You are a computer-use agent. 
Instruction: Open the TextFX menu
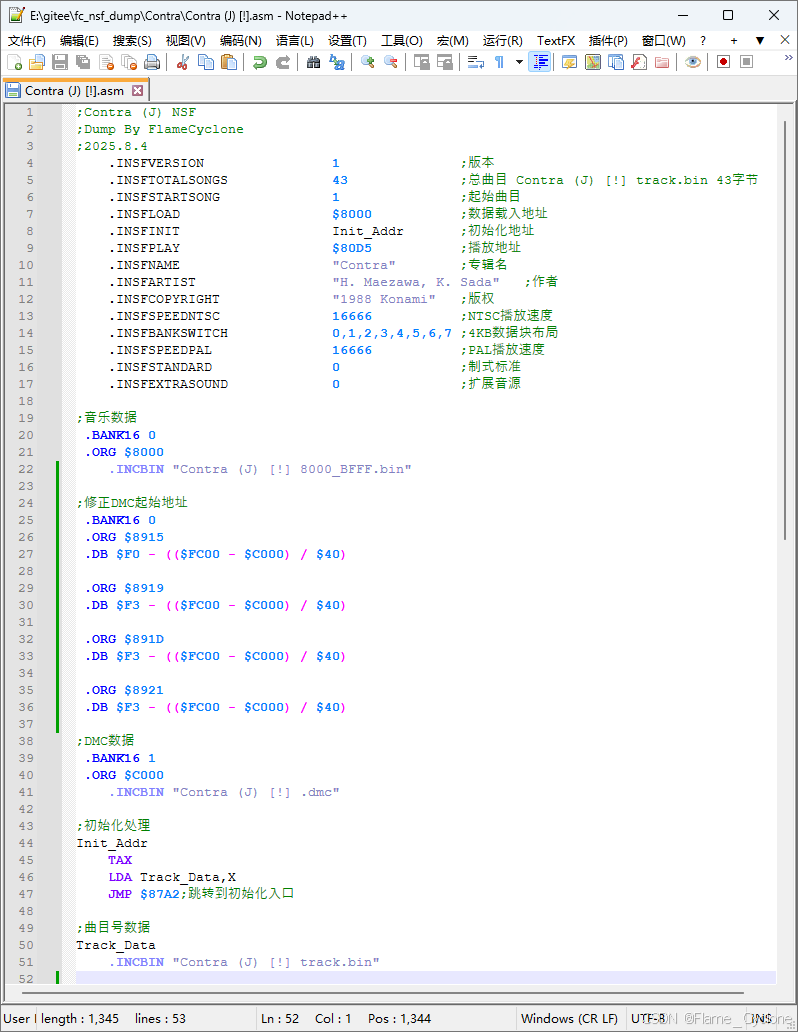point(556,41)
